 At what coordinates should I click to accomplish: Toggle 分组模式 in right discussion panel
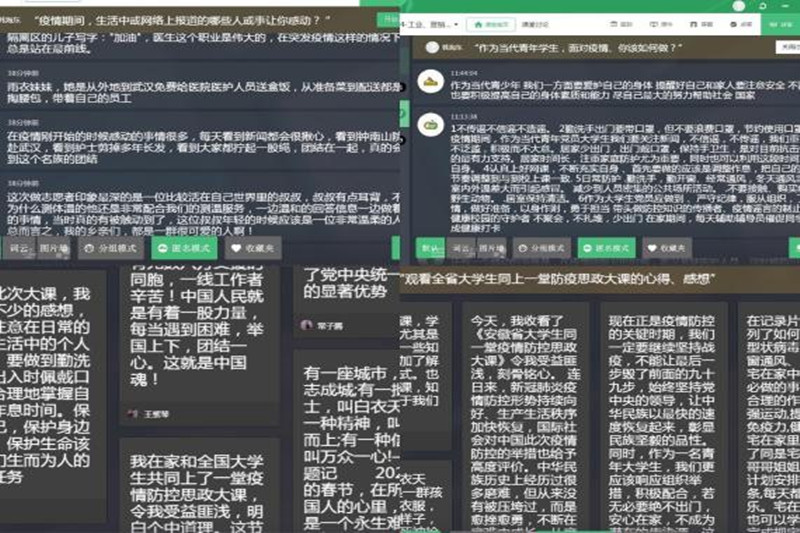click(542, 248)
